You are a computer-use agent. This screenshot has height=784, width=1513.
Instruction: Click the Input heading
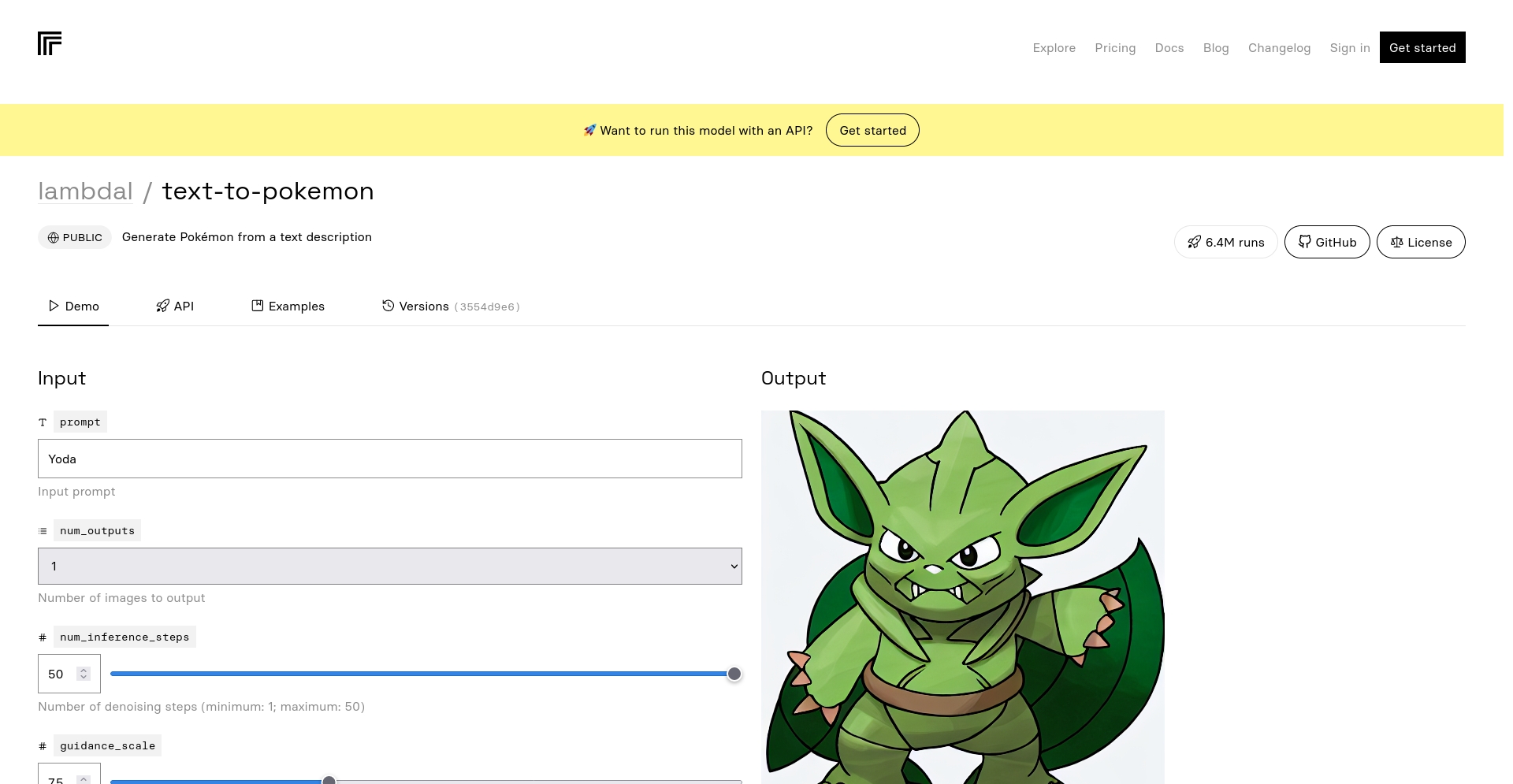(x=61, y=378)
